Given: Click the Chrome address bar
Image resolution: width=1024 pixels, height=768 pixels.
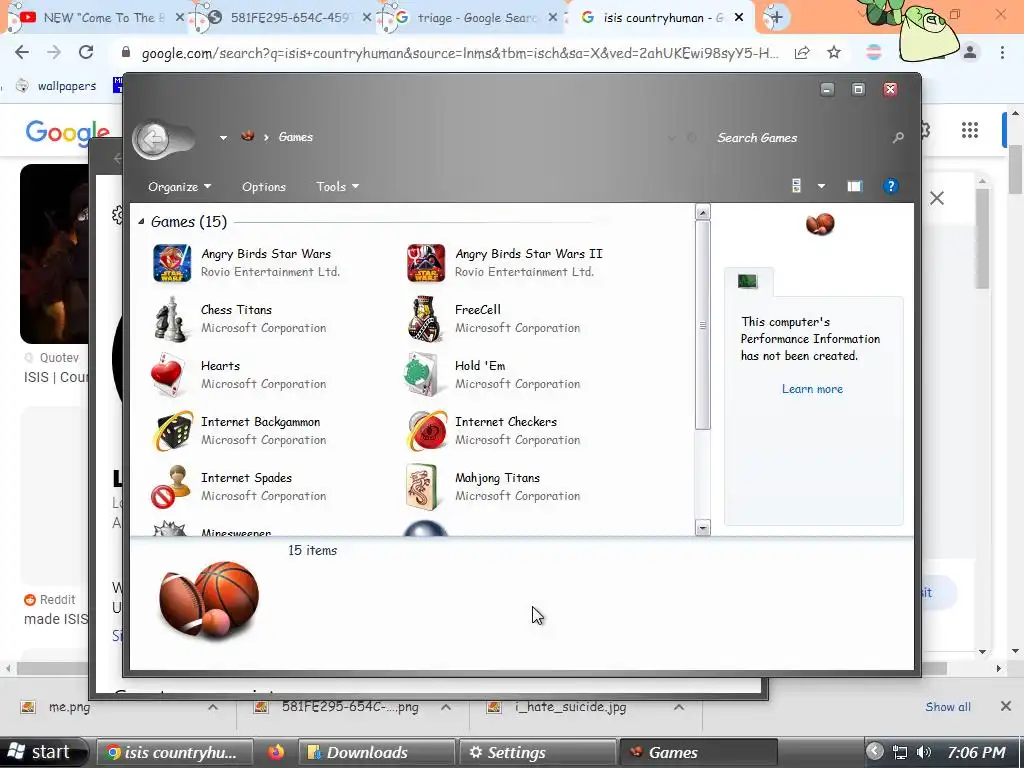Looking at the screenshot, I should (x=460, y=53).
